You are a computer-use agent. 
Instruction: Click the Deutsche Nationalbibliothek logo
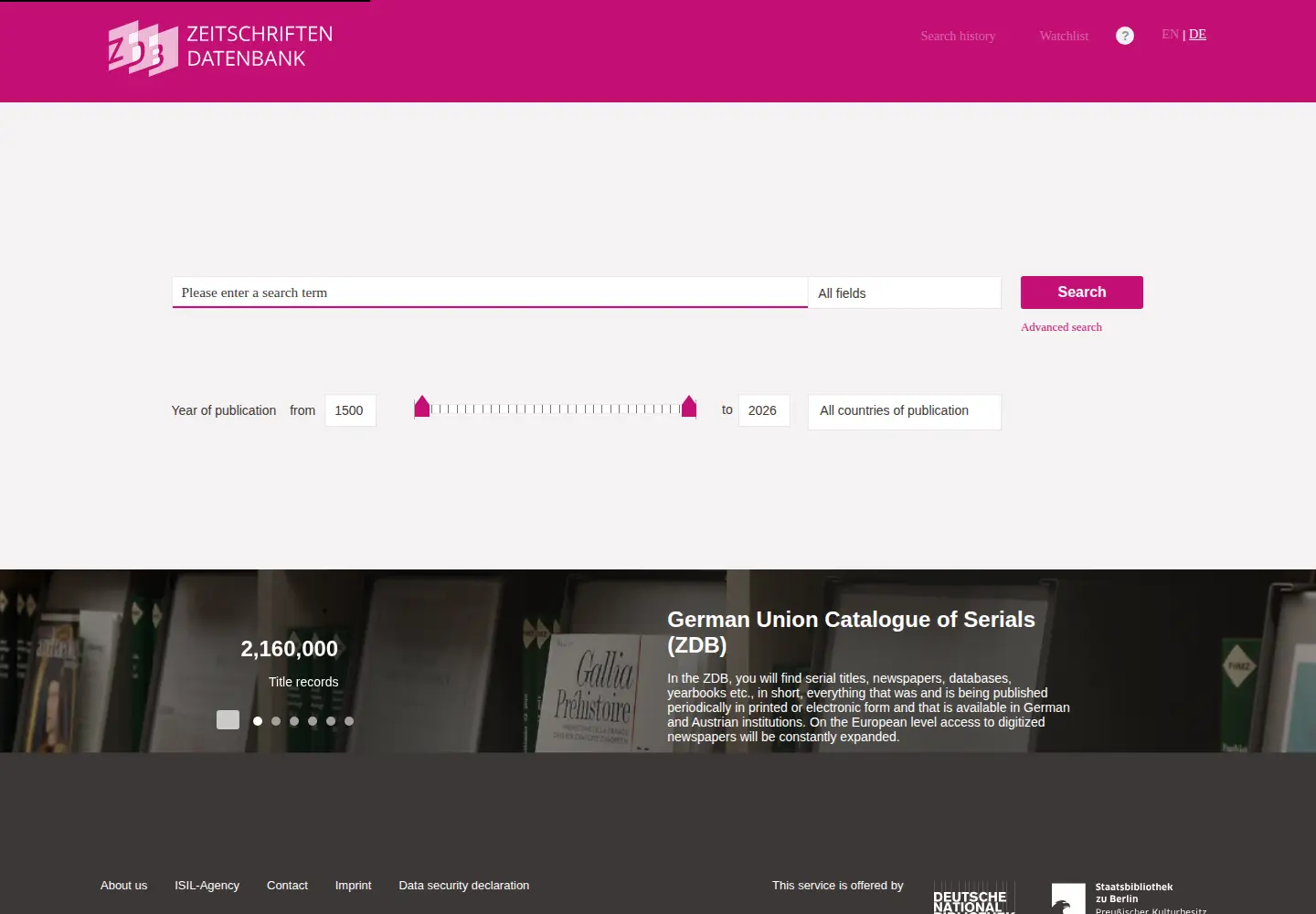click(x=974, y=898)
